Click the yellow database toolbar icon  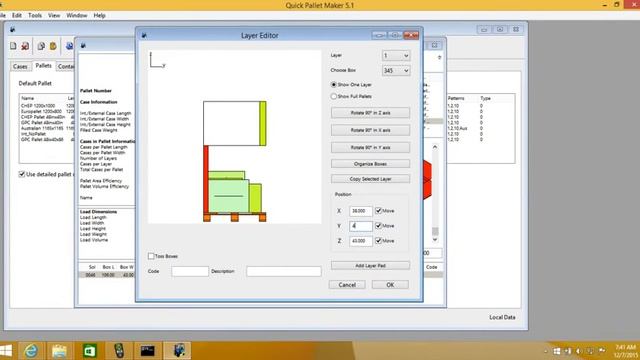pyautogui.click(x=53, y=46)
